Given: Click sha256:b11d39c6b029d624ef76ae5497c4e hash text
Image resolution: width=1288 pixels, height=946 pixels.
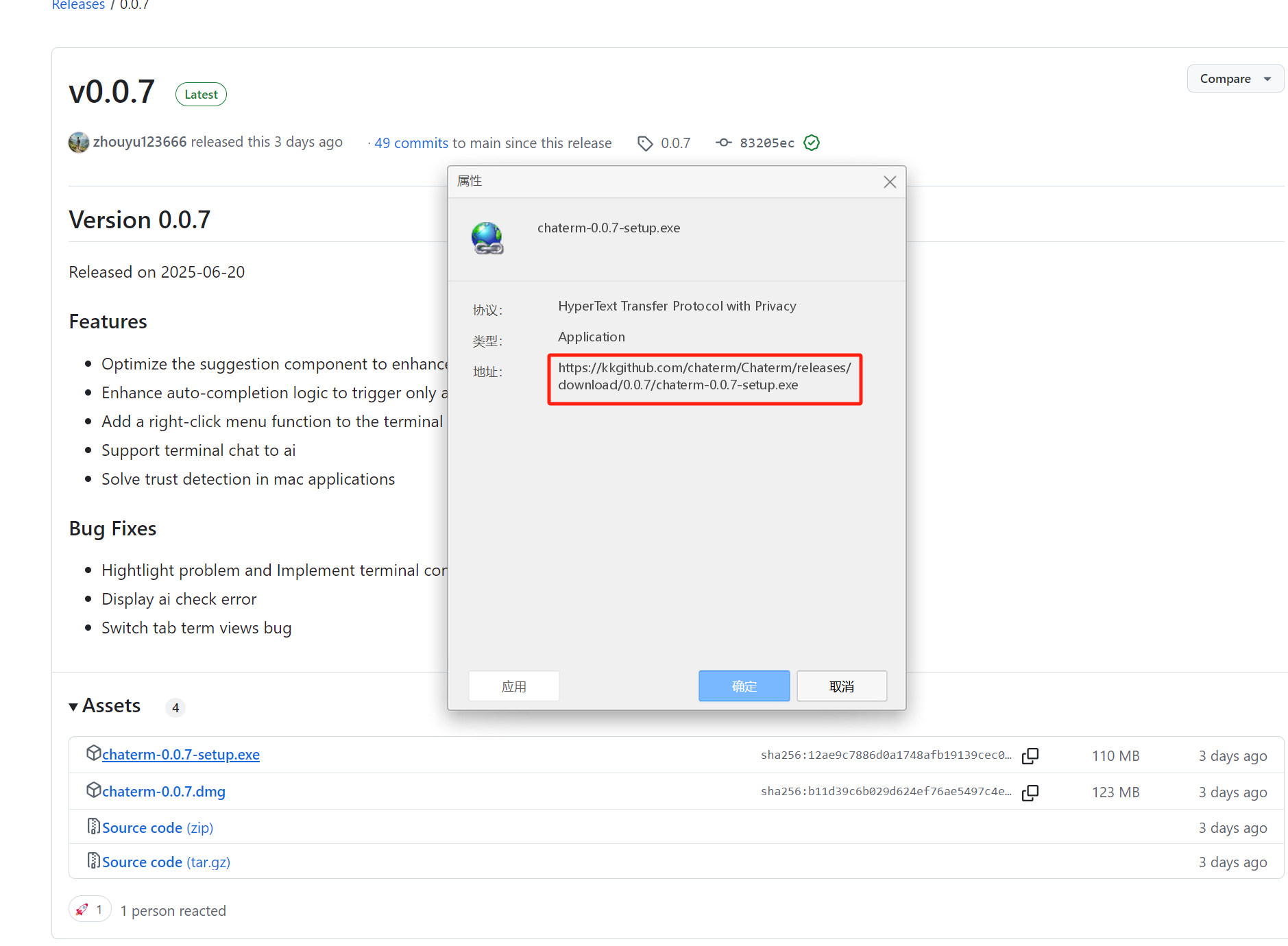Looking at the screenshot, I should tap(886, 792).
